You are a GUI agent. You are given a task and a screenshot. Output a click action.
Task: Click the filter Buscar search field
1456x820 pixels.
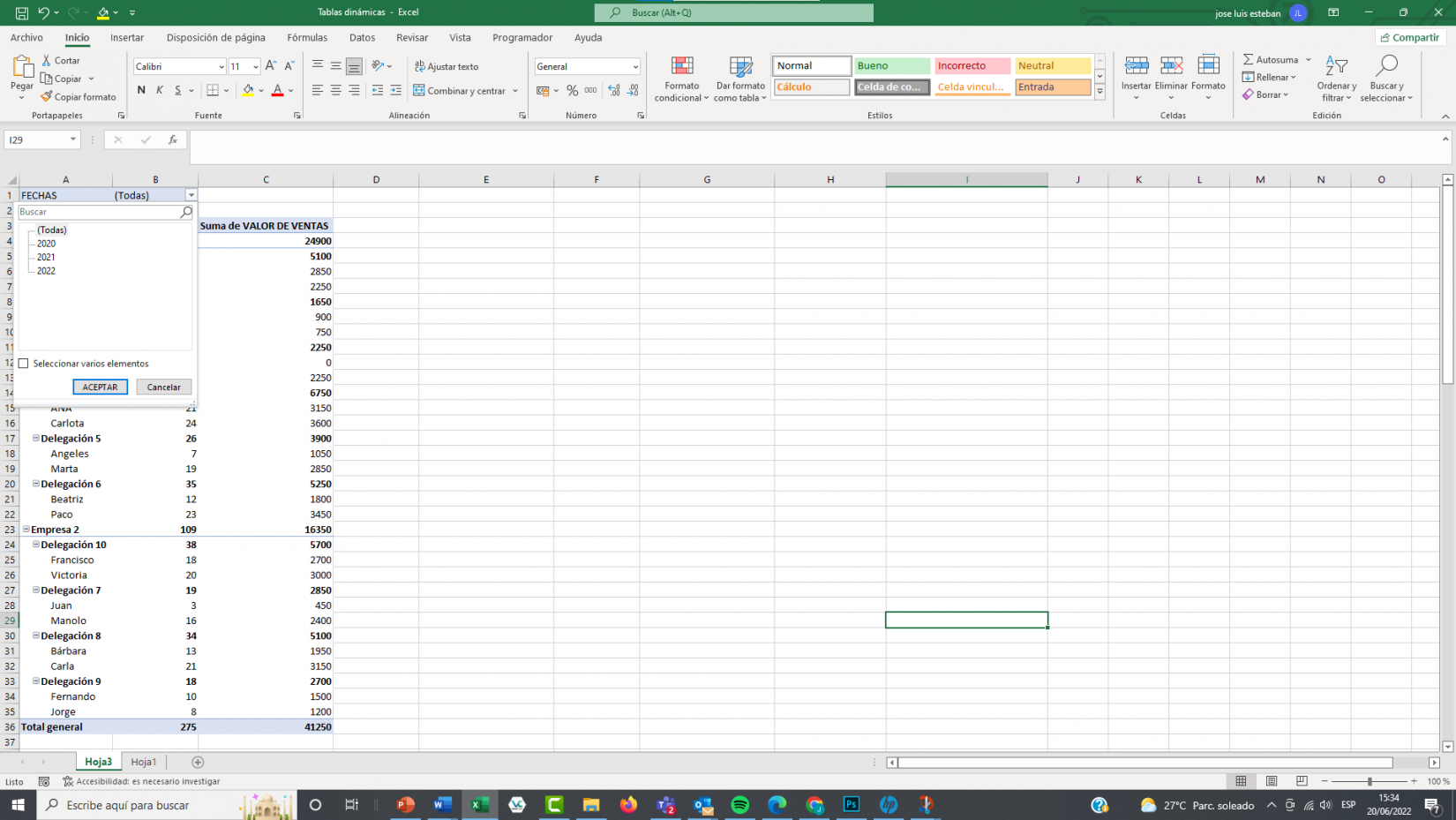pos(99,212)
